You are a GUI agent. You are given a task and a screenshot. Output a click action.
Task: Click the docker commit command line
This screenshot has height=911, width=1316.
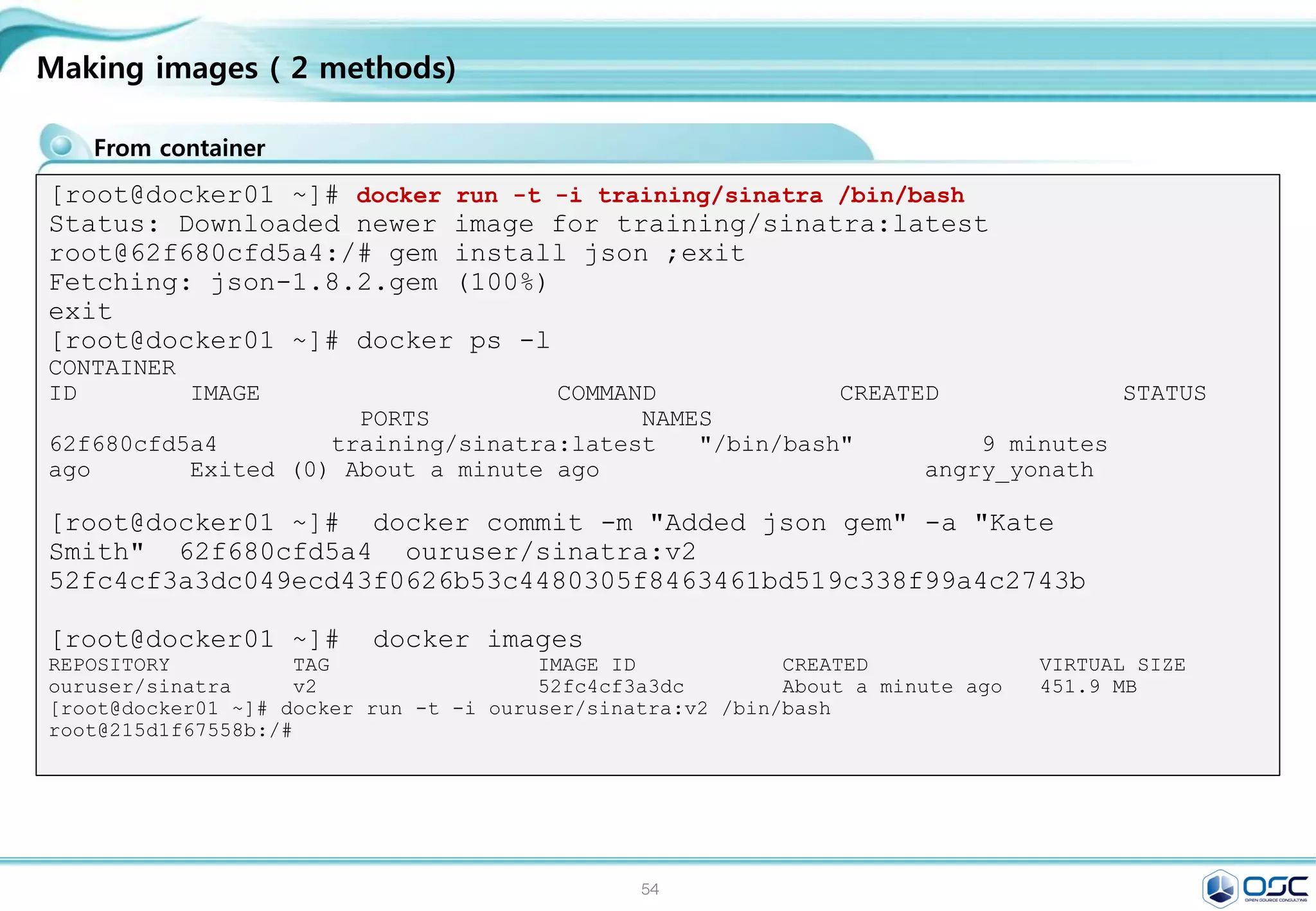pyautogui.click(x=551, y=523)
